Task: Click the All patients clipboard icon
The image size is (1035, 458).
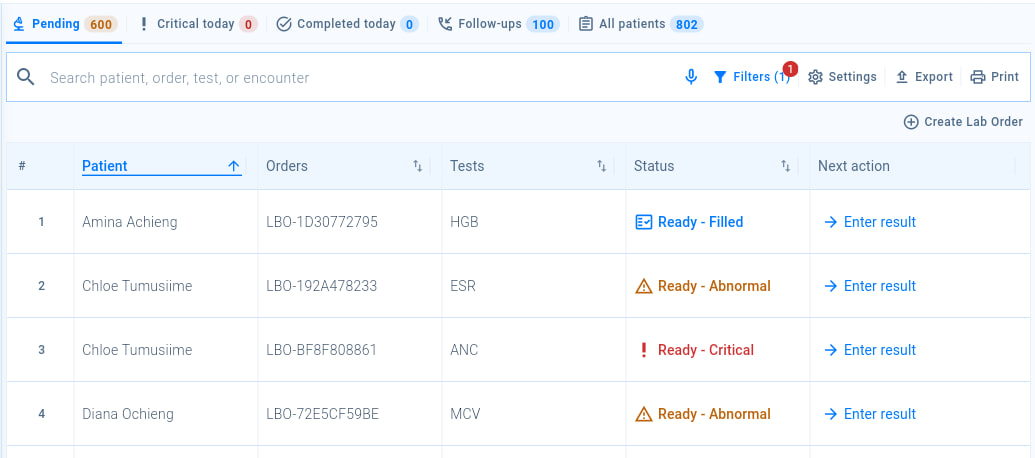Action: pyautogui.click(x=585, y=24)
